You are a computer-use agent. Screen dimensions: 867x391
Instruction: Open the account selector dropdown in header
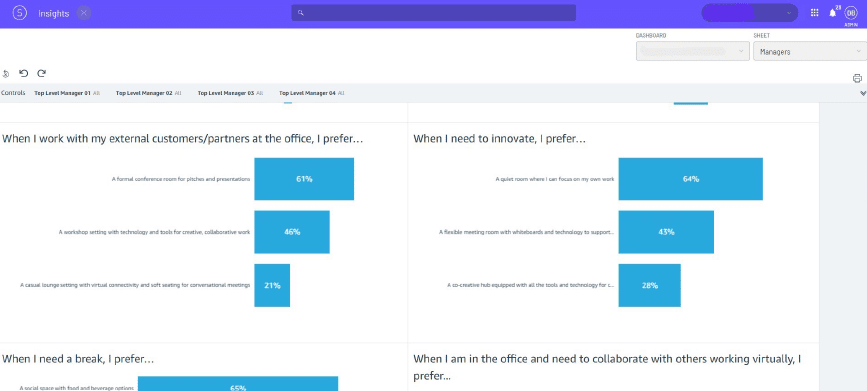(x=749, y=13)
